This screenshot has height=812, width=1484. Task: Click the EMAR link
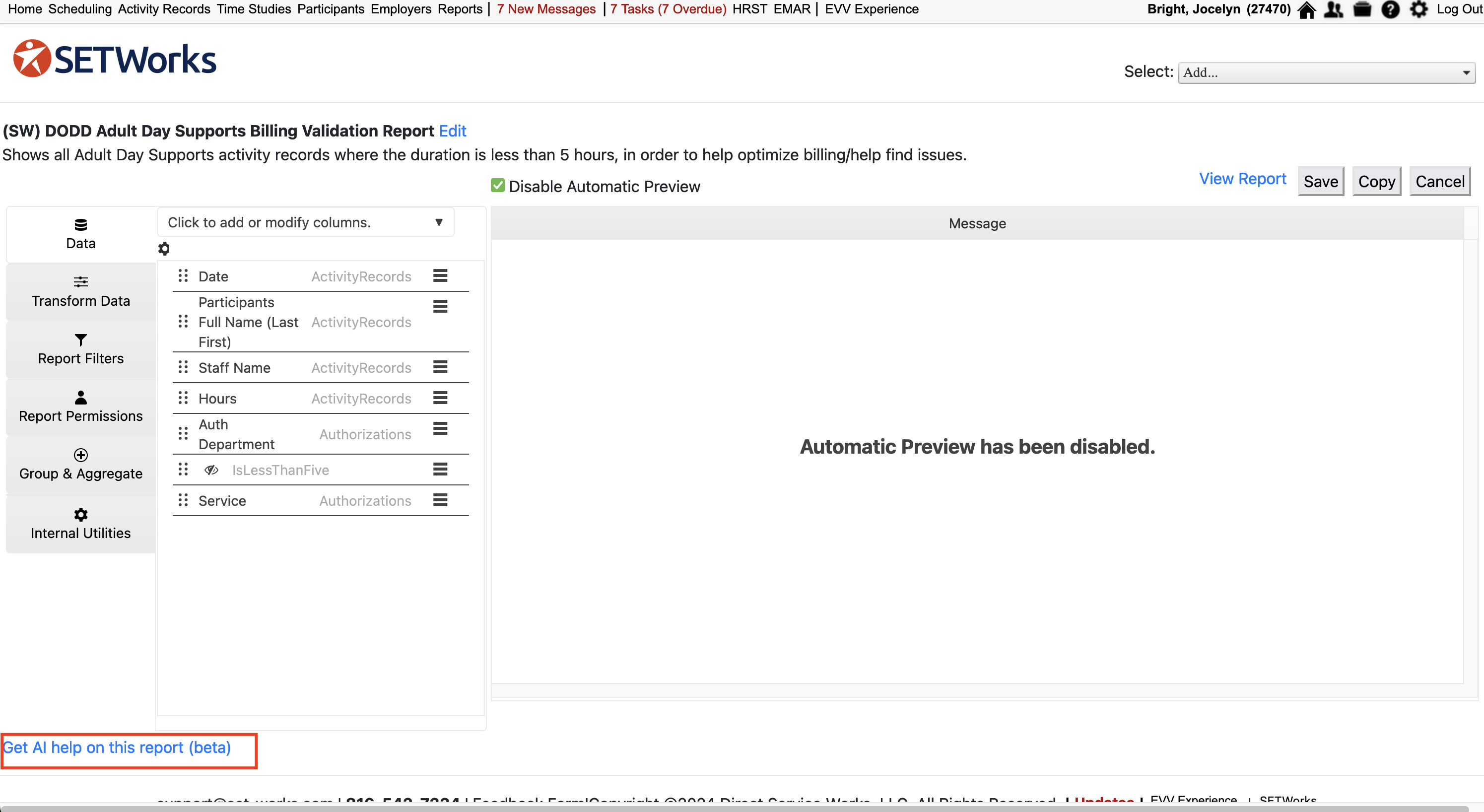pyautogui.click(x=792, y=9)
